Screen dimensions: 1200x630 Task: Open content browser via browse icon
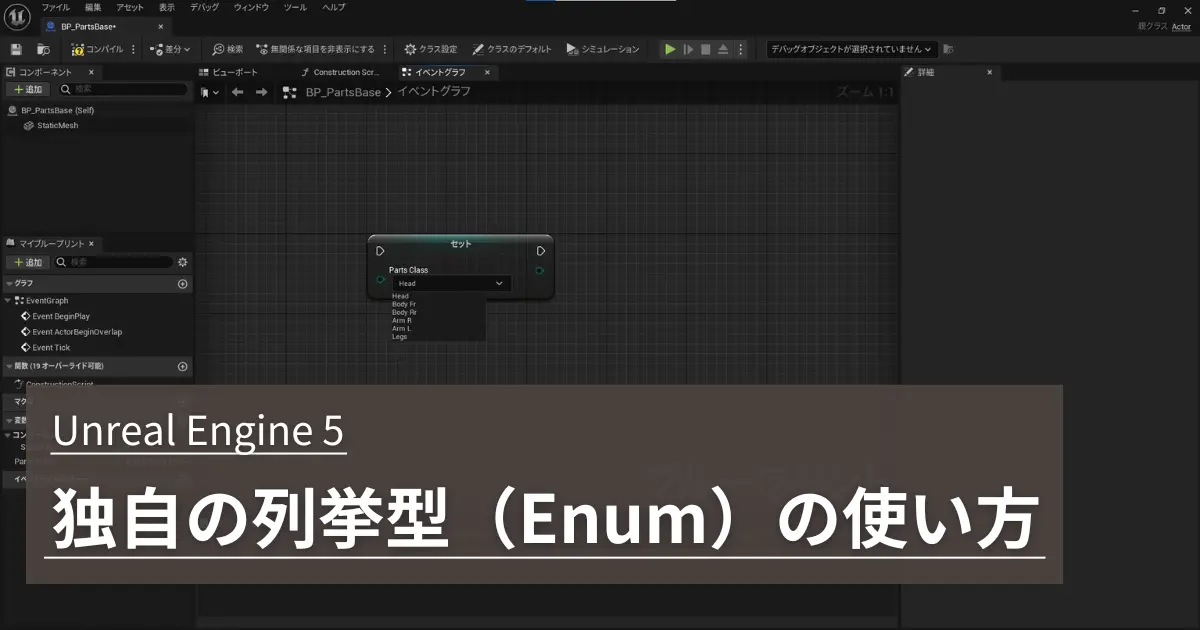tap(42, 48)
